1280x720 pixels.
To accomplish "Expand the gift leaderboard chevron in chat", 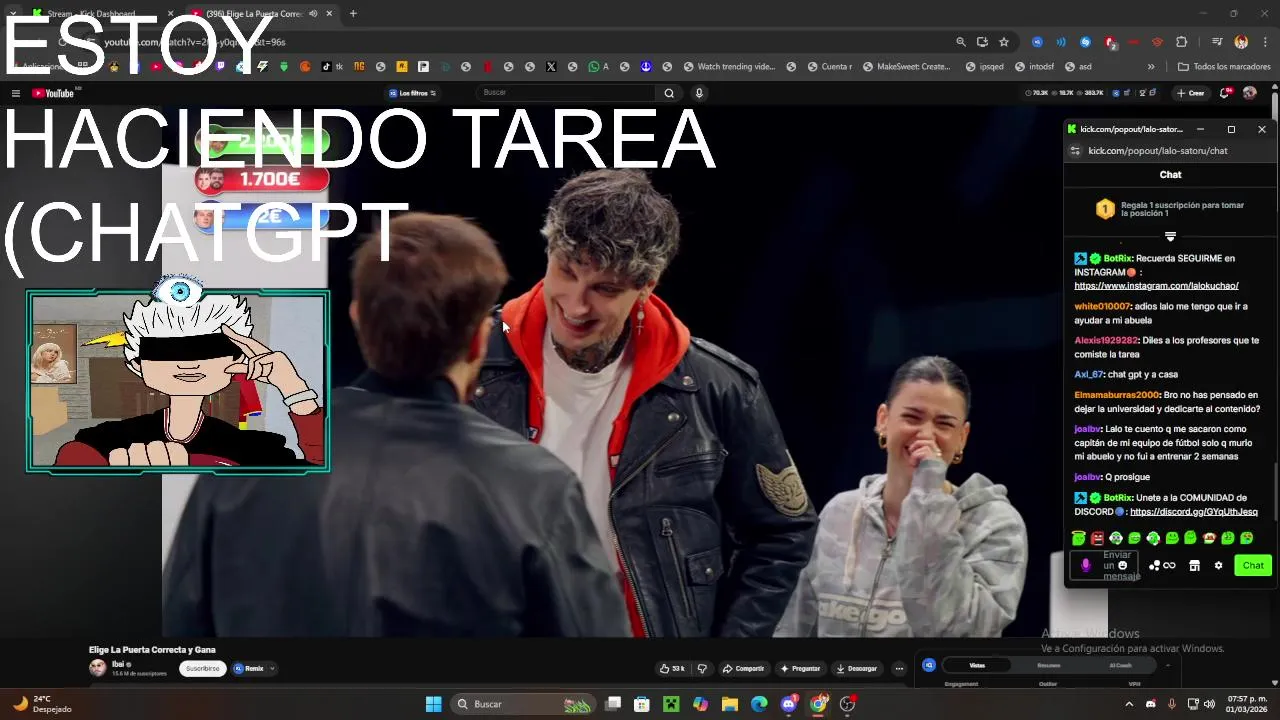I will point(1170,237).
